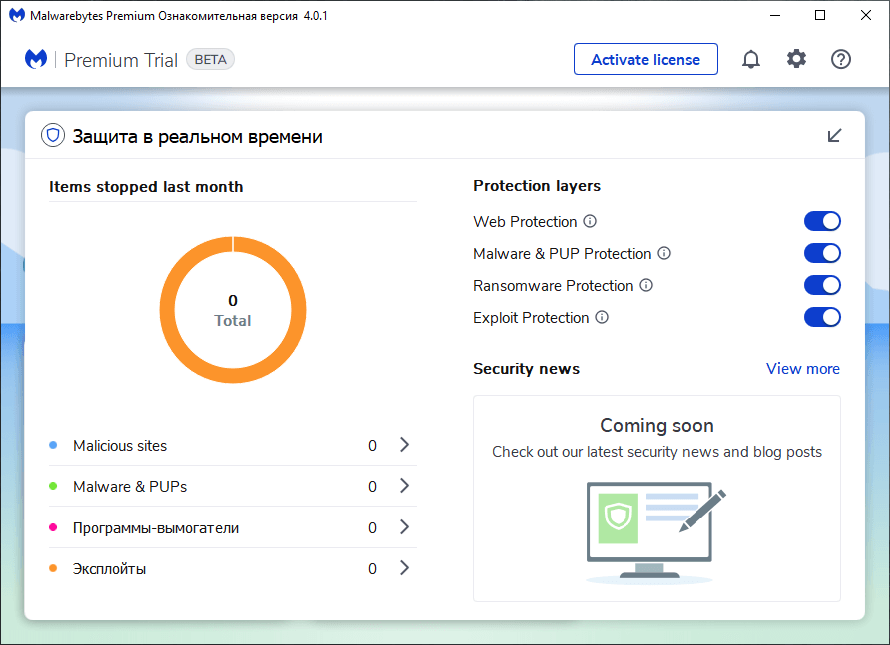Screen dimensions: 890x645
Task: Show info about Web Protection
Action: (590, 221)
